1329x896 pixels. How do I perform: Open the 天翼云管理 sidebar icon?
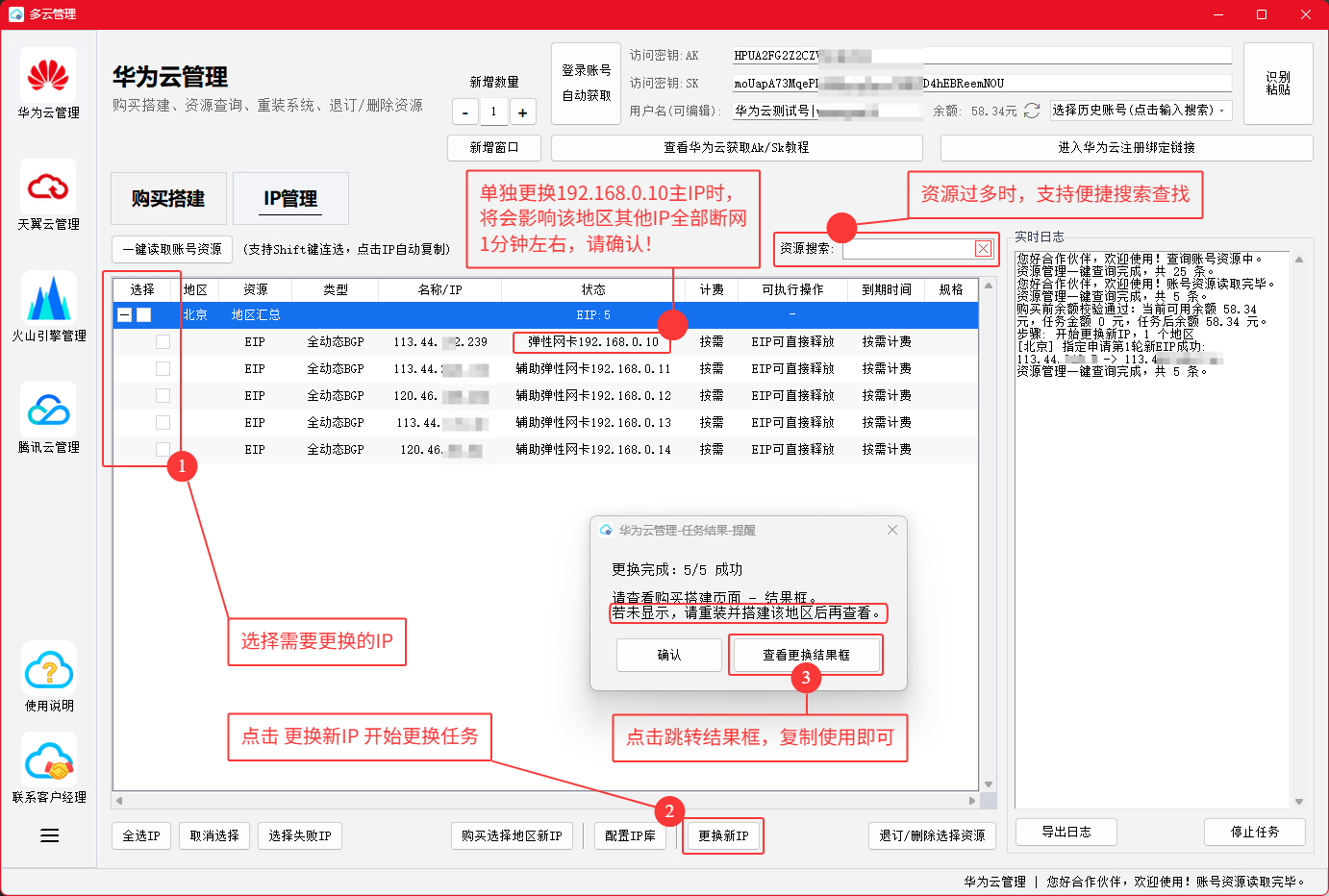48,187
